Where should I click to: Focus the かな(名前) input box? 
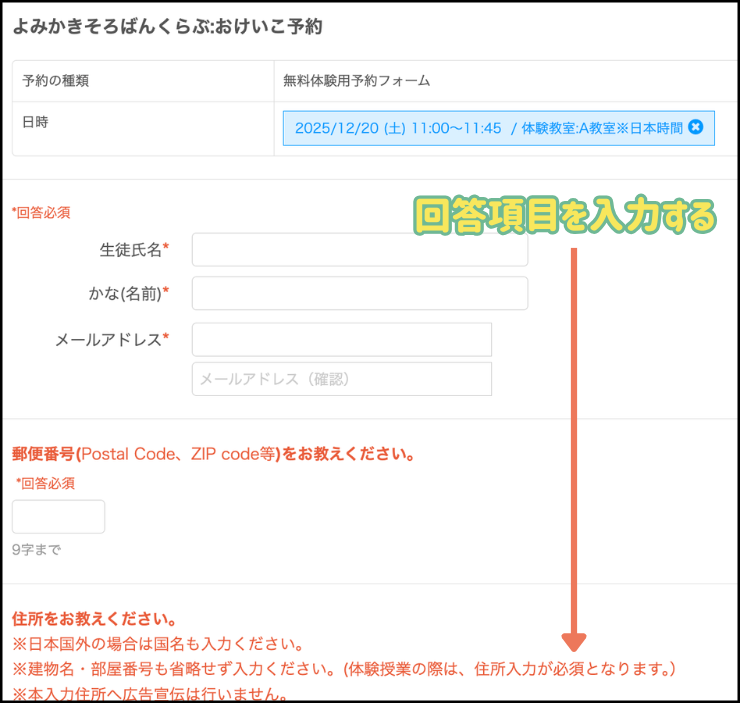[359, 294]
